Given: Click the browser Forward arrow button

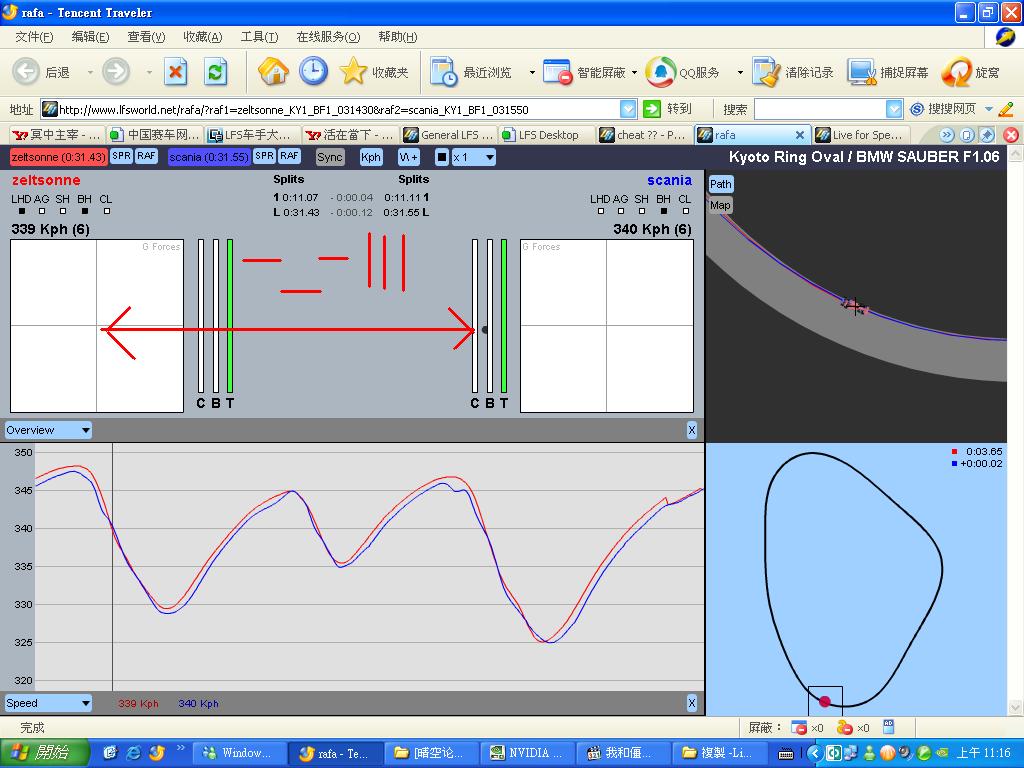Looking at the screenshot, I should (x=116, y=71).
